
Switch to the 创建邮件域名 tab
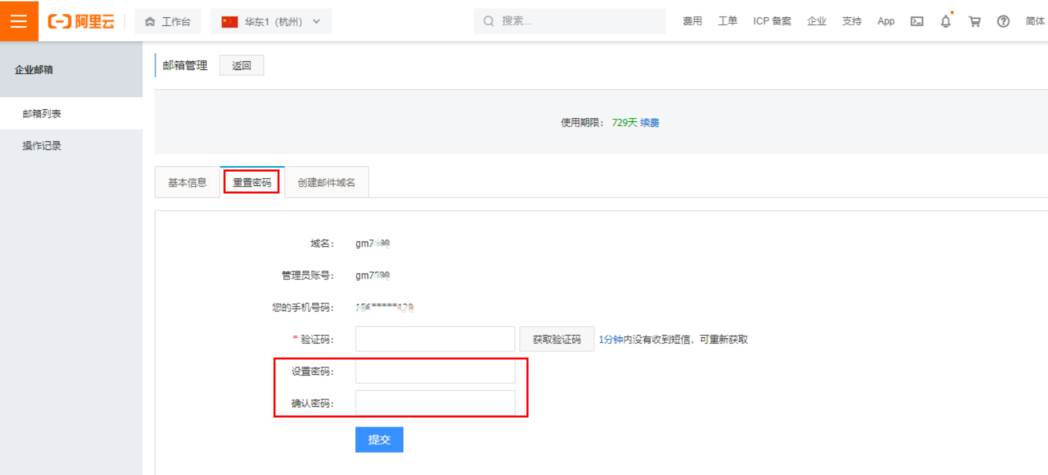pyautogui.click(x=327, y=183)
